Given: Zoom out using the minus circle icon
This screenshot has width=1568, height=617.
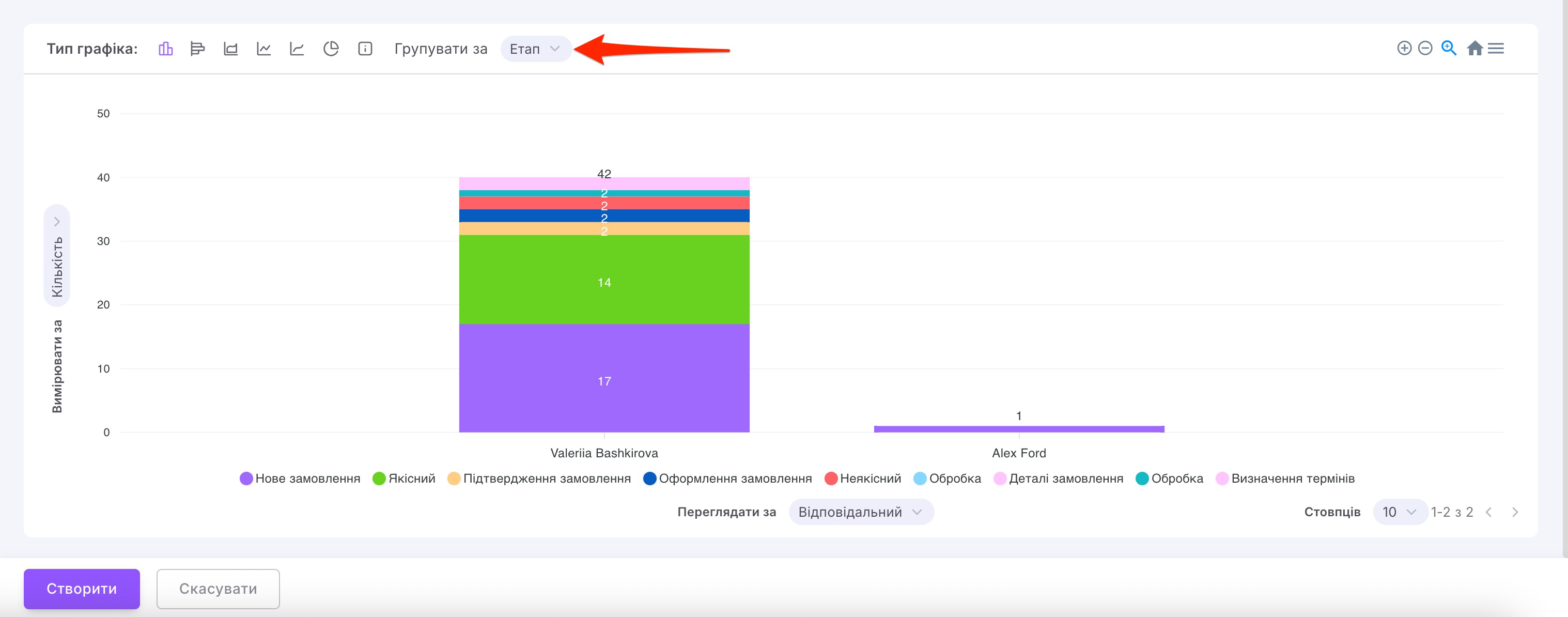Looking at the screenshot, I should click(x=1425, y=48).
